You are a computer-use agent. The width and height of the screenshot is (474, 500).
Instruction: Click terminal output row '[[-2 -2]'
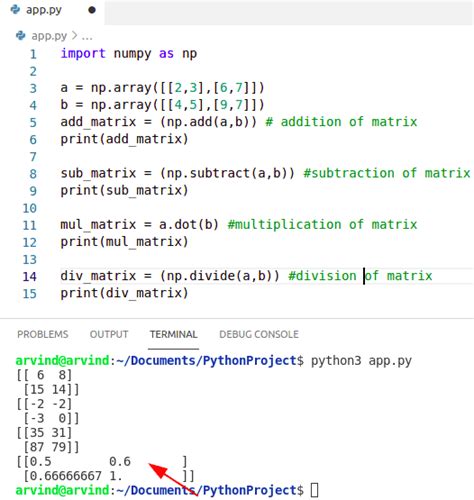pos(44,404)
